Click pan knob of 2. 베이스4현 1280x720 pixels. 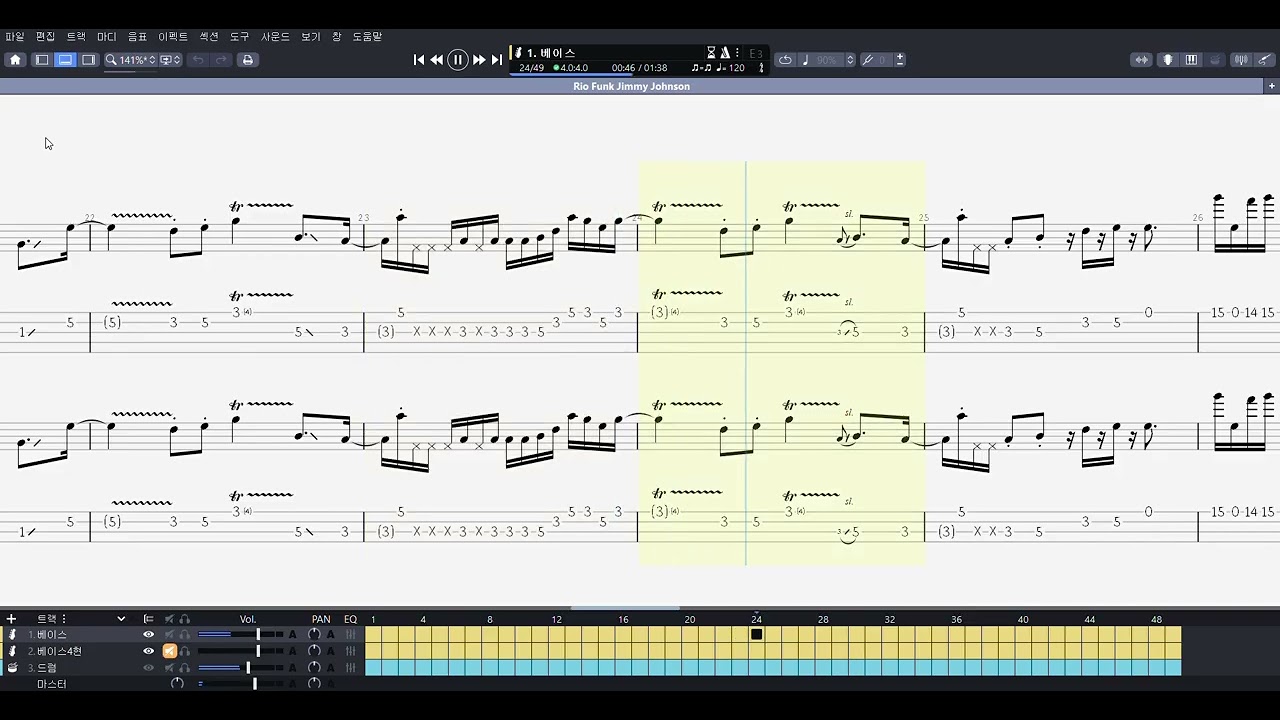pyautogui.click(x=314, y=651)
